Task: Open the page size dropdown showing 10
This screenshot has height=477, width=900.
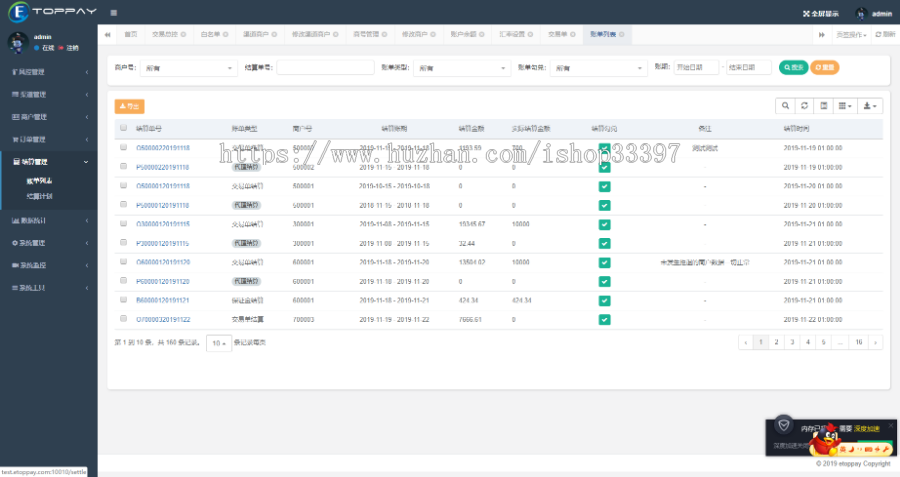Action: pos(217,343)
